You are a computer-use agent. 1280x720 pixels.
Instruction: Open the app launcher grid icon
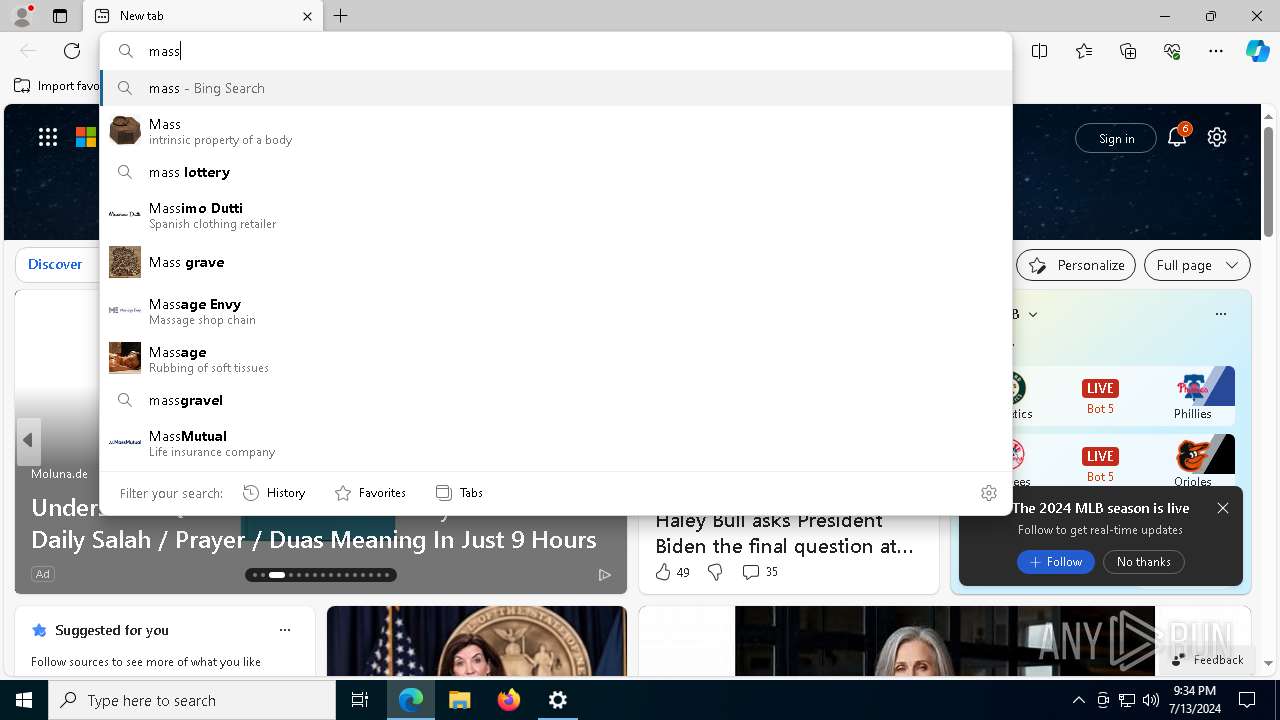[48, 137]
